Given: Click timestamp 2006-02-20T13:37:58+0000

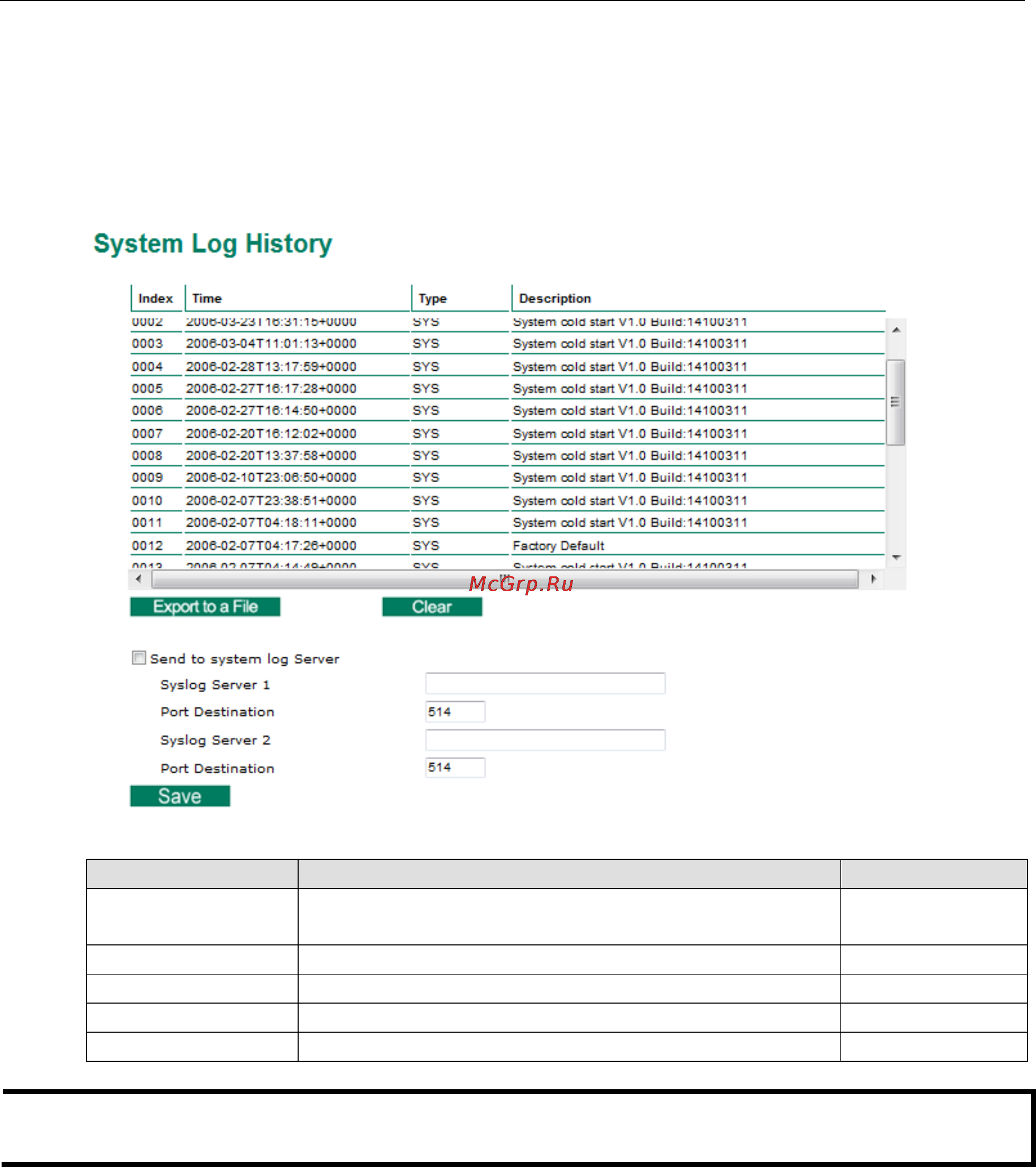Looking at the screenshot, I should coord(271,456).
